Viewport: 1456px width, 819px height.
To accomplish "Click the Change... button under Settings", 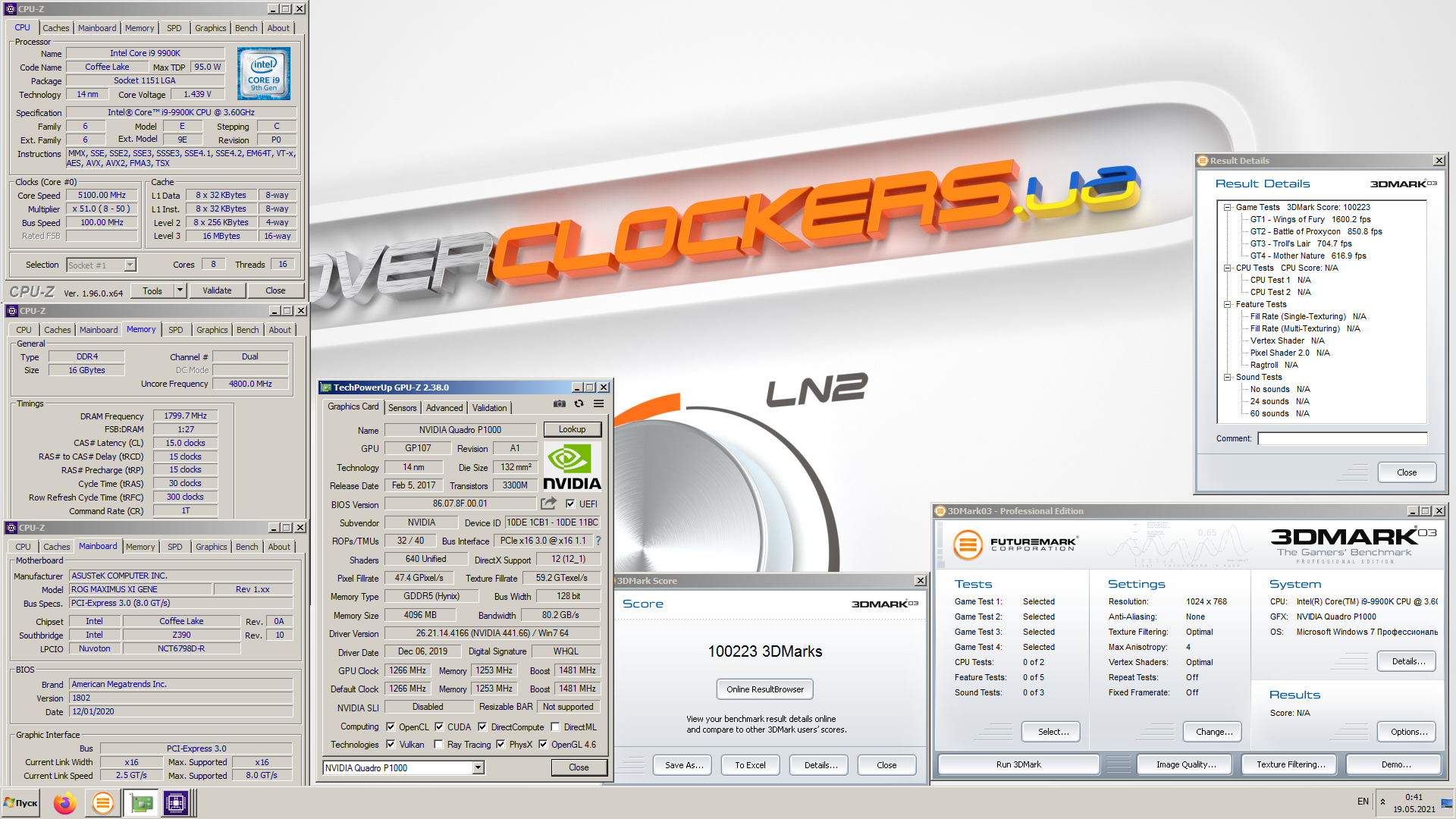I will 1214,732.
